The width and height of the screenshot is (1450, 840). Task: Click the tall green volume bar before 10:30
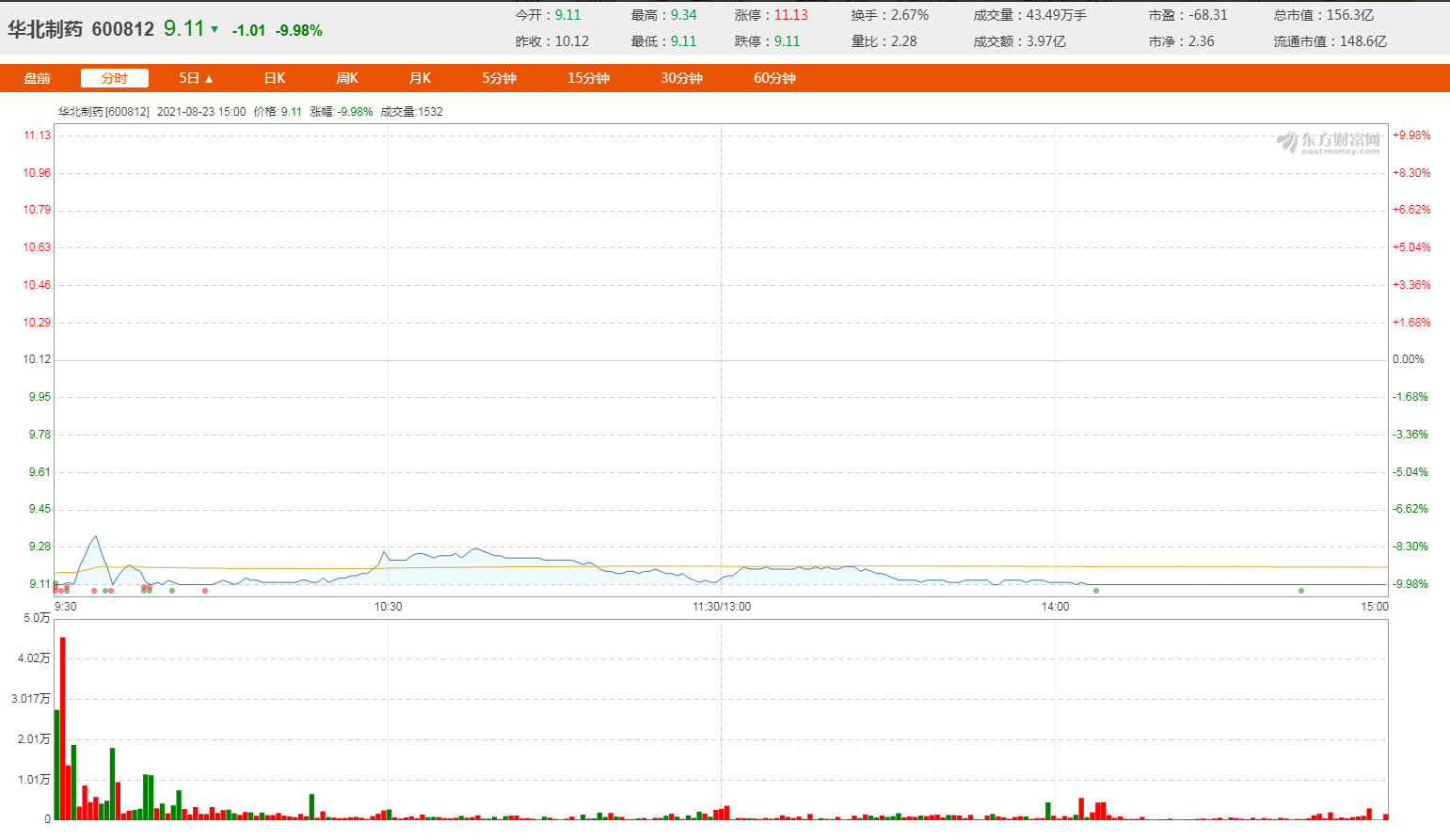[x=311, y=806]
